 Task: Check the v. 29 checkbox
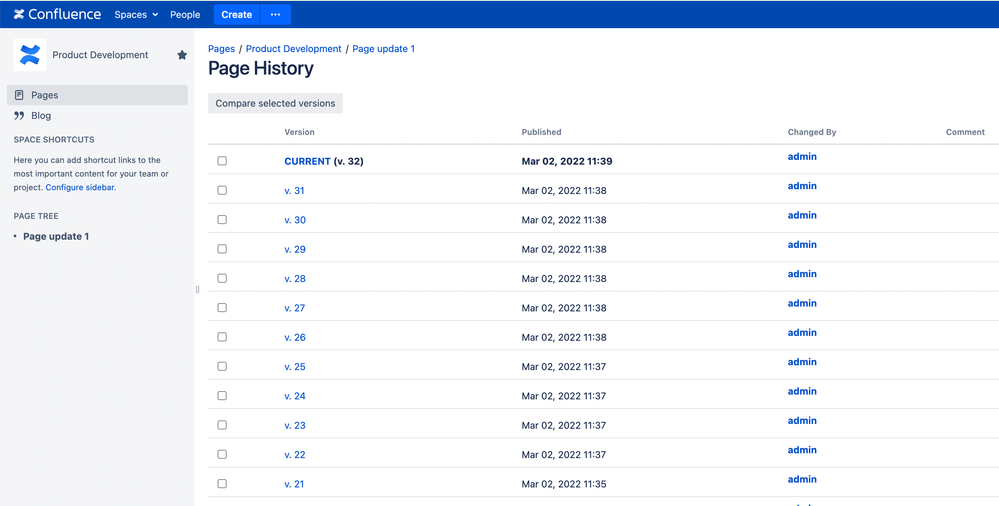click(222, 249)
